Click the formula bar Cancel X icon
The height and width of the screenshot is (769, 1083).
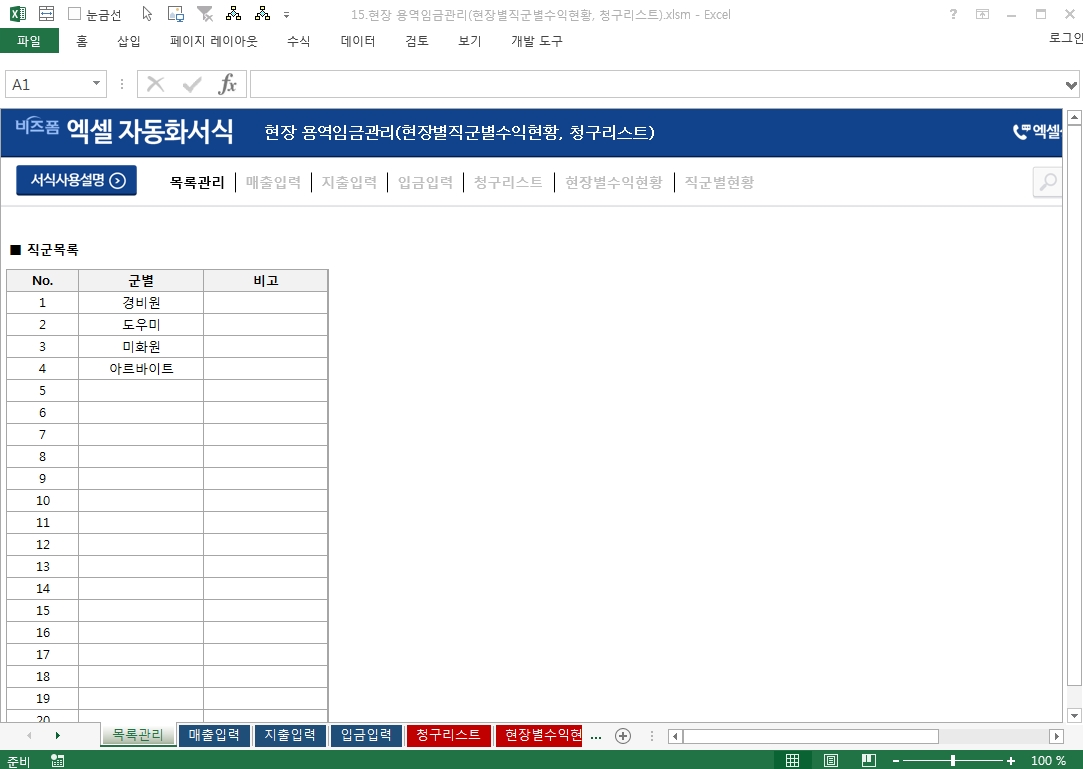point(155,84)
